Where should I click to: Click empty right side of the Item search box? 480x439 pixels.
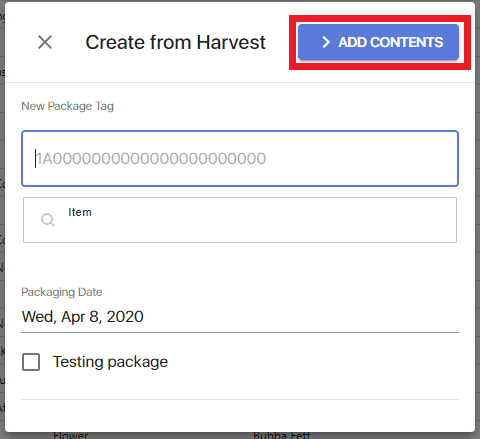(x=333, y=220)
